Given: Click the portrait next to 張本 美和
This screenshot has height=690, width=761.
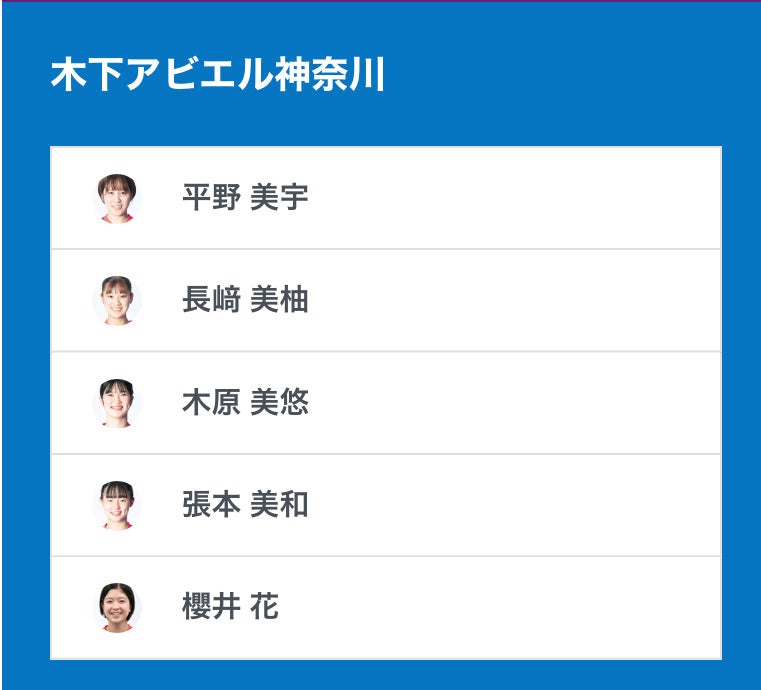Looking at the screenshot, I should point(117,505).
